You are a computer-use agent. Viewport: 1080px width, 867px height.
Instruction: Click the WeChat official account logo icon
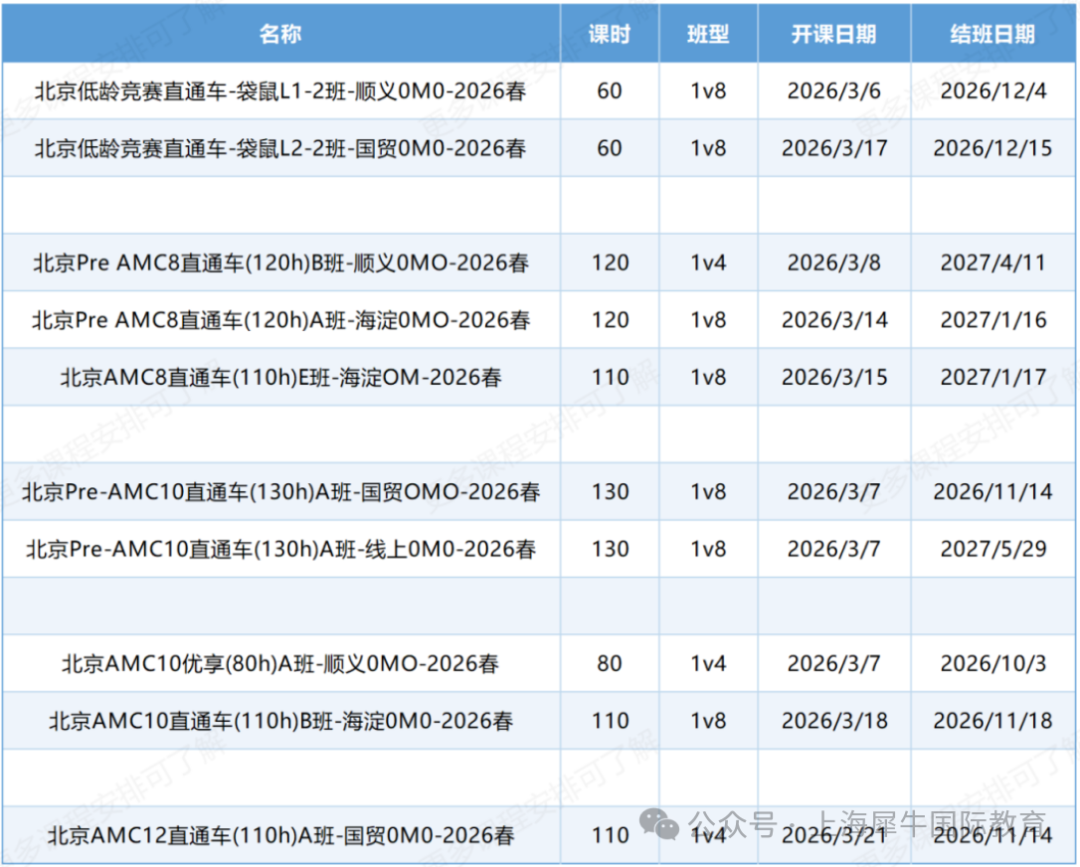661,824
